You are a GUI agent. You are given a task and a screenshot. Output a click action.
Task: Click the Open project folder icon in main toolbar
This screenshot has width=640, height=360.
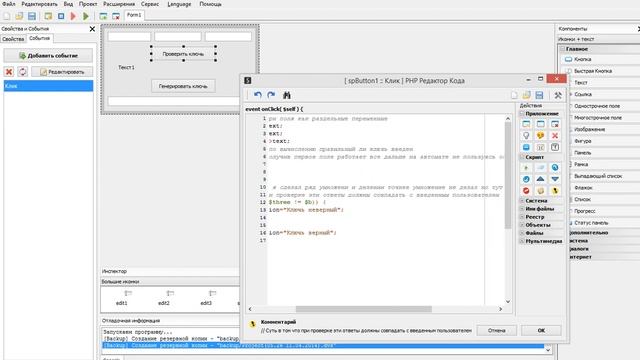[19, 16]
